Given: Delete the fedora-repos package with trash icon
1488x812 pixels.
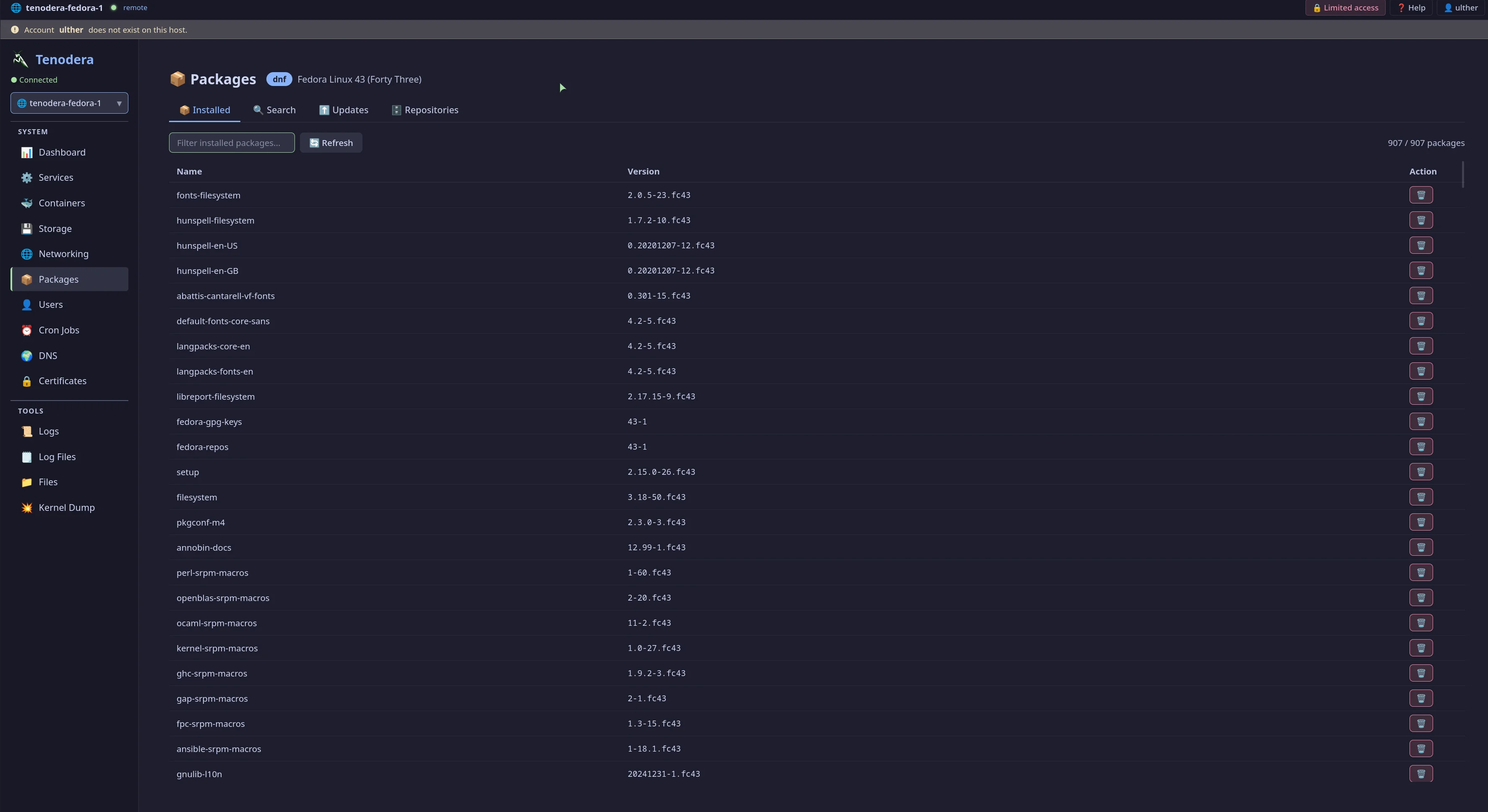Looking at the screenshot, I should click(1420, 447).
